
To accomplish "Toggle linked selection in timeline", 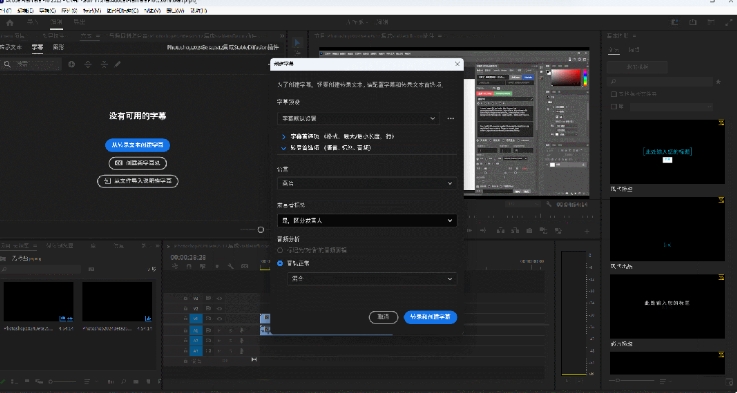I will 203,267.
